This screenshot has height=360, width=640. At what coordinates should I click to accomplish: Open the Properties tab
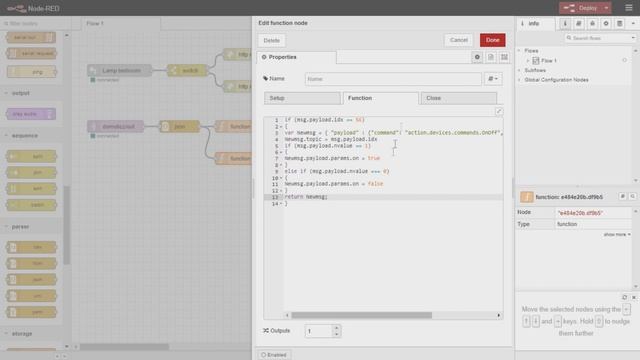click(297, 57)
